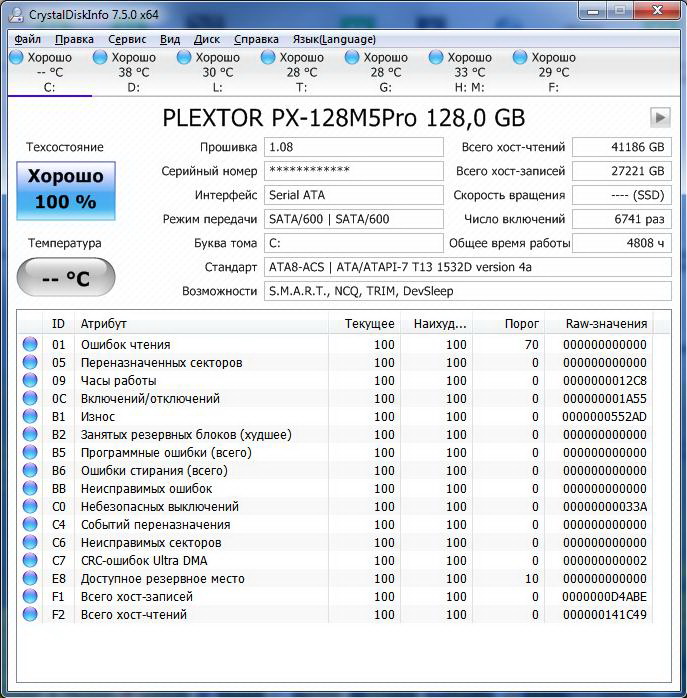Click the Атрибут column header

[201, 324]
